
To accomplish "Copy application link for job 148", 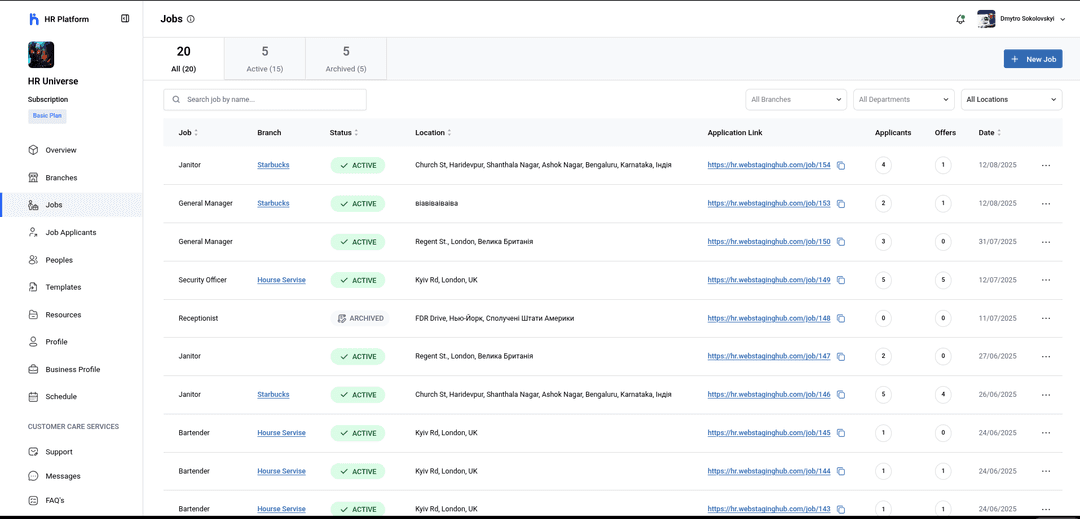I will tap(841, 318).
